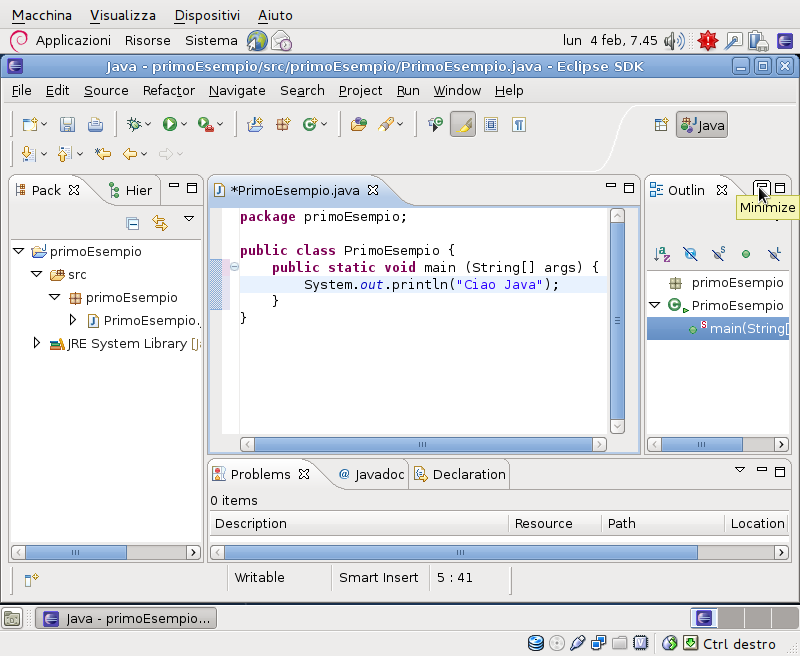This screenshot has width=800, height=656.
Task: Jump to Last Edit Location icon
Action: [x=103, y=154]
